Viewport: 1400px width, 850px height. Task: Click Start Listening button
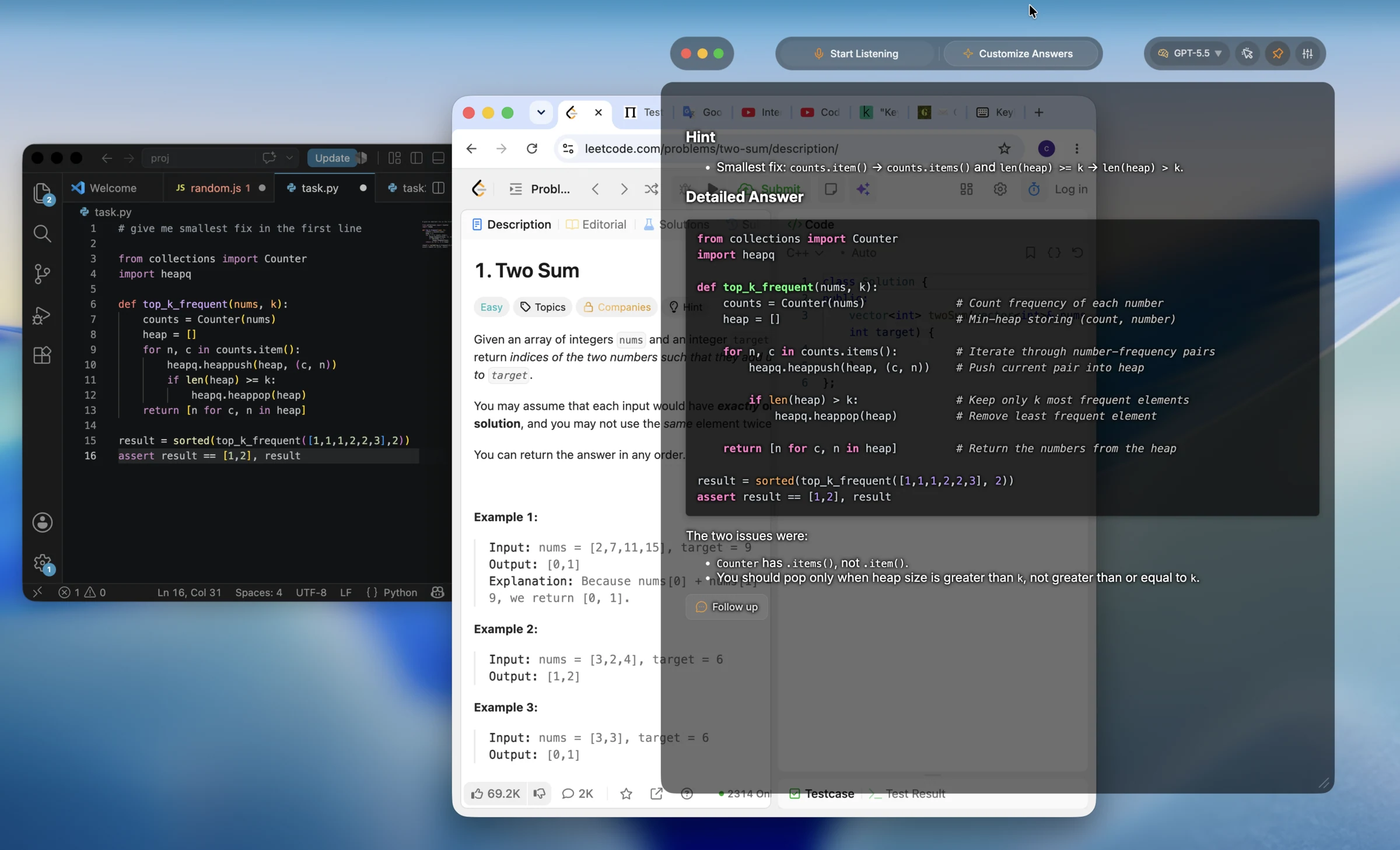[856, 54]
